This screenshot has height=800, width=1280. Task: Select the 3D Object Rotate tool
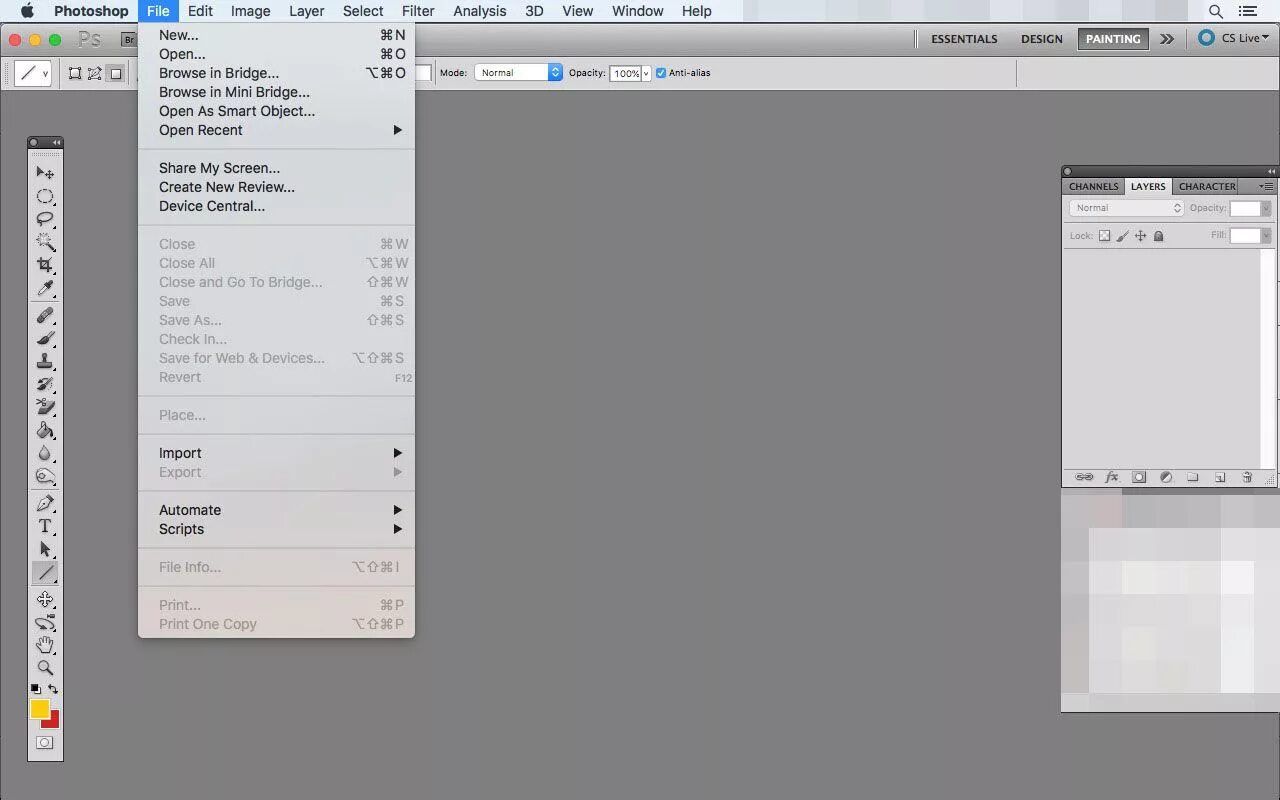coord(45,599)
